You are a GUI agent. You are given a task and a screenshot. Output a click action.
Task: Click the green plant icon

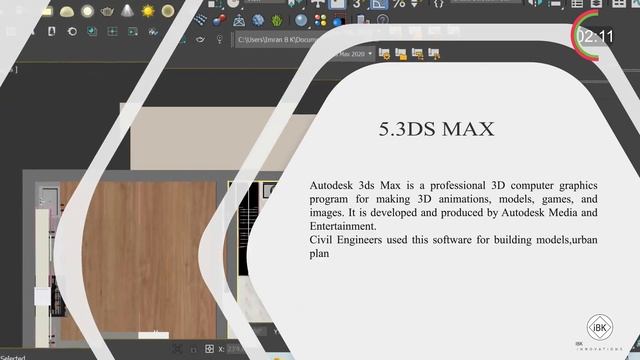[x=277, y=20]
